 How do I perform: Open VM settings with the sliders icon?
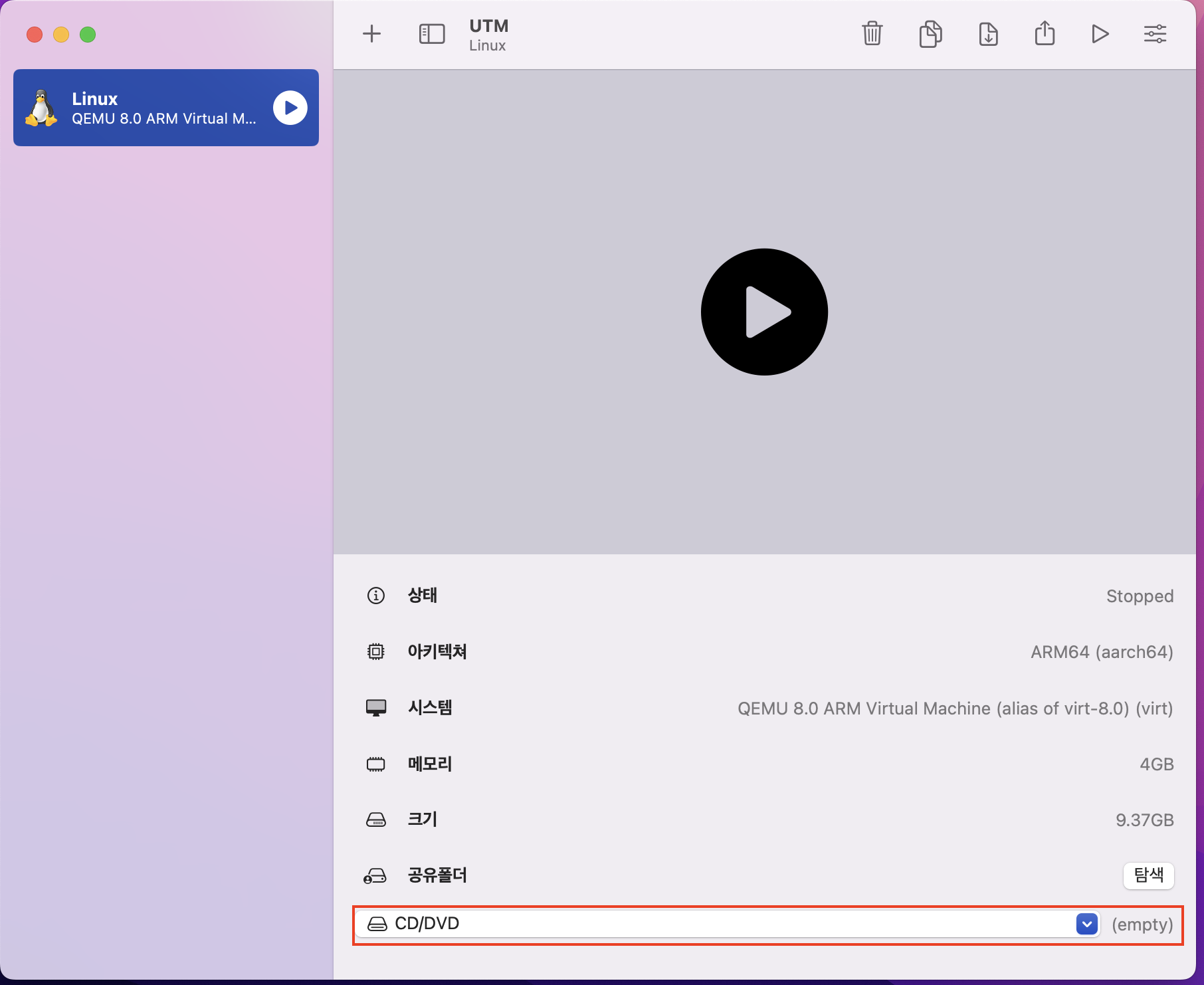[1155, 34]
